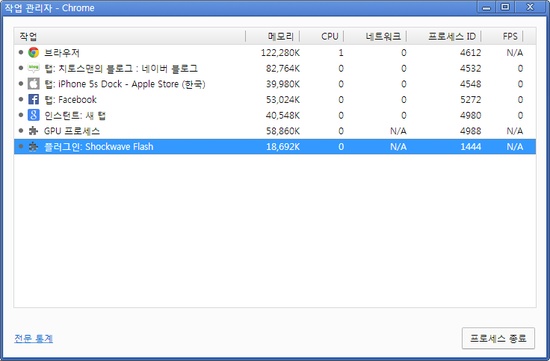Screen dimensions: 550x361
Task: Click memory value 53,024K
Action: pyautogui.click(x=283, y=100)
